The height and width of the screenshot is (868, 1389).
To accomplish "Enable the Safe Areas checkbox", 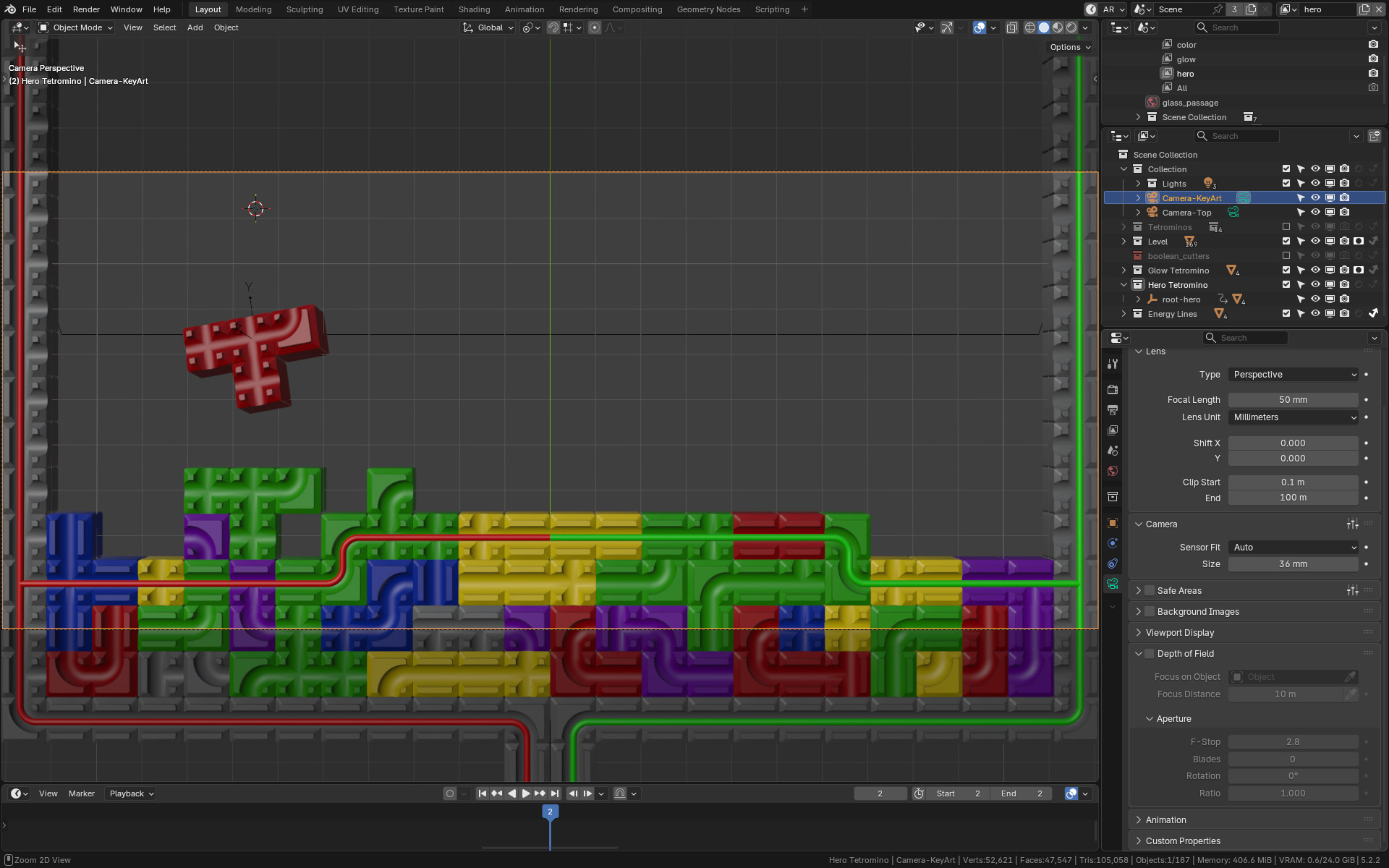I will pos(1150,591).
